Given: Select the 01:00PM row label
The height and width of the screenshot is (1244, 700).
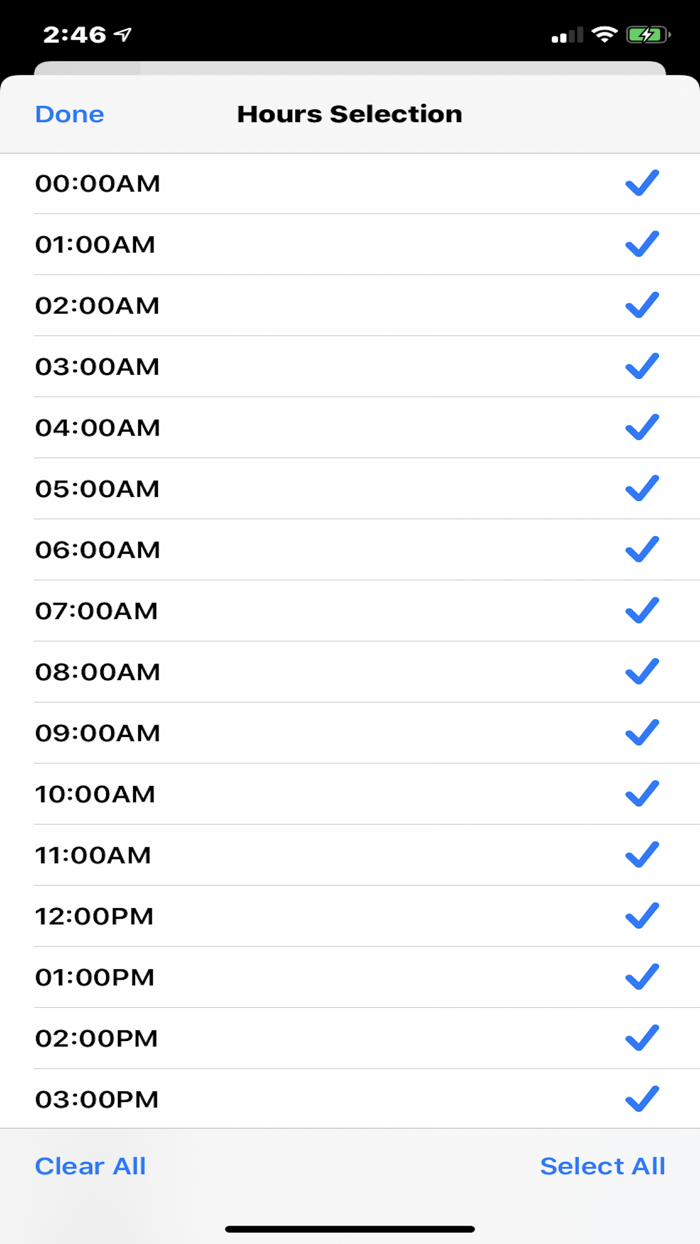Looking at the screenshot, I should click(97, 976).
